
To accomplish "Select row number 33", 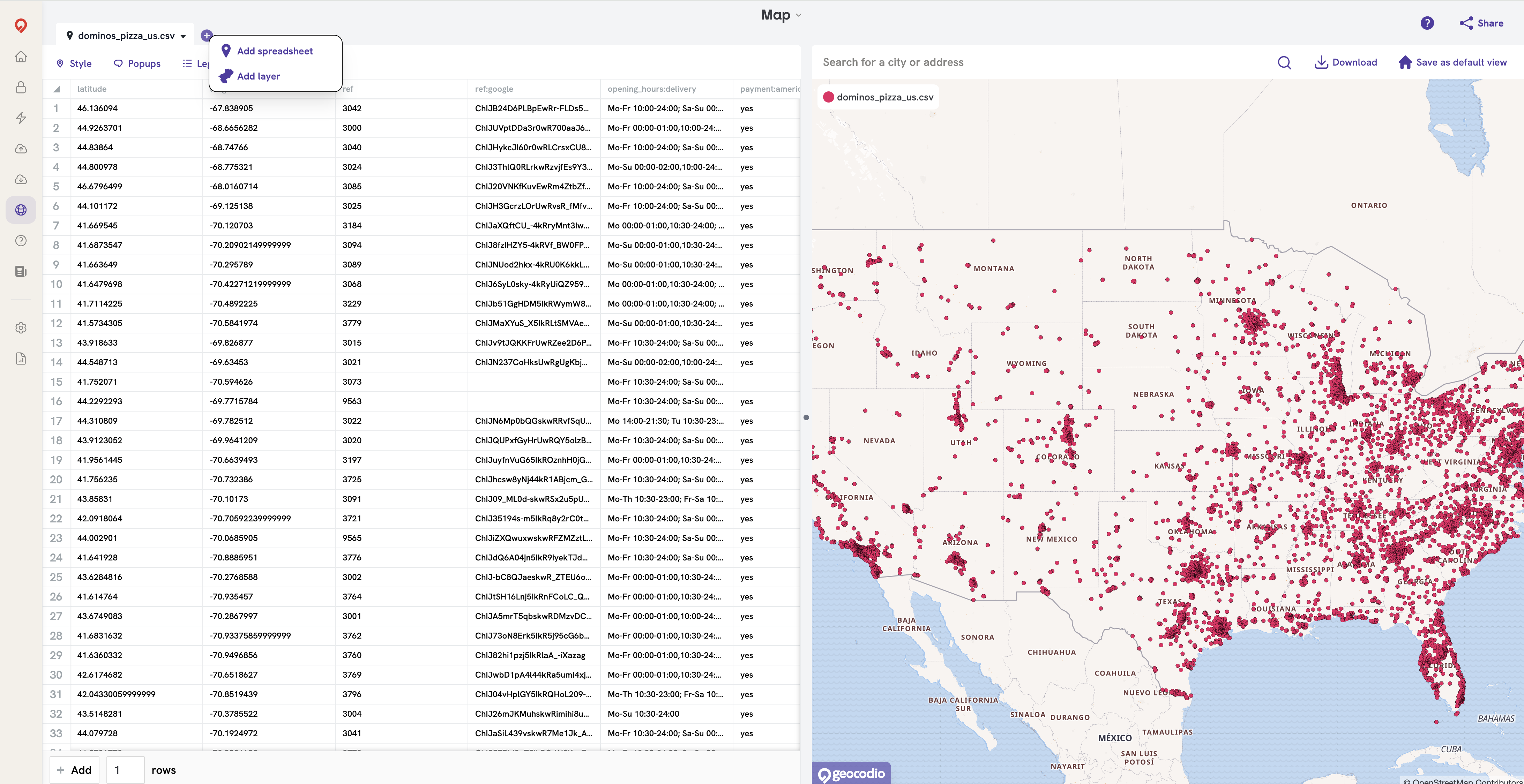I will (56, 734).
